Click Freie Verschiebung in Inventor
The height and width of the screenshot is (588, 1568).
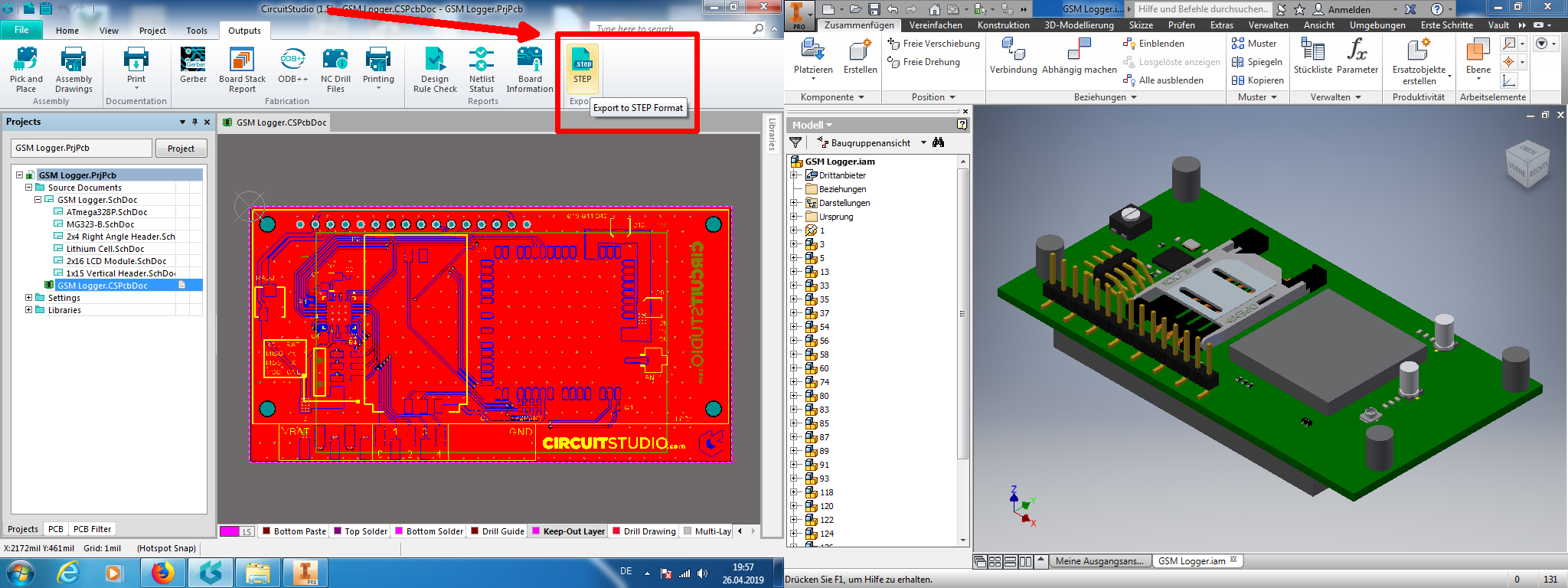(x=934, y=44)
